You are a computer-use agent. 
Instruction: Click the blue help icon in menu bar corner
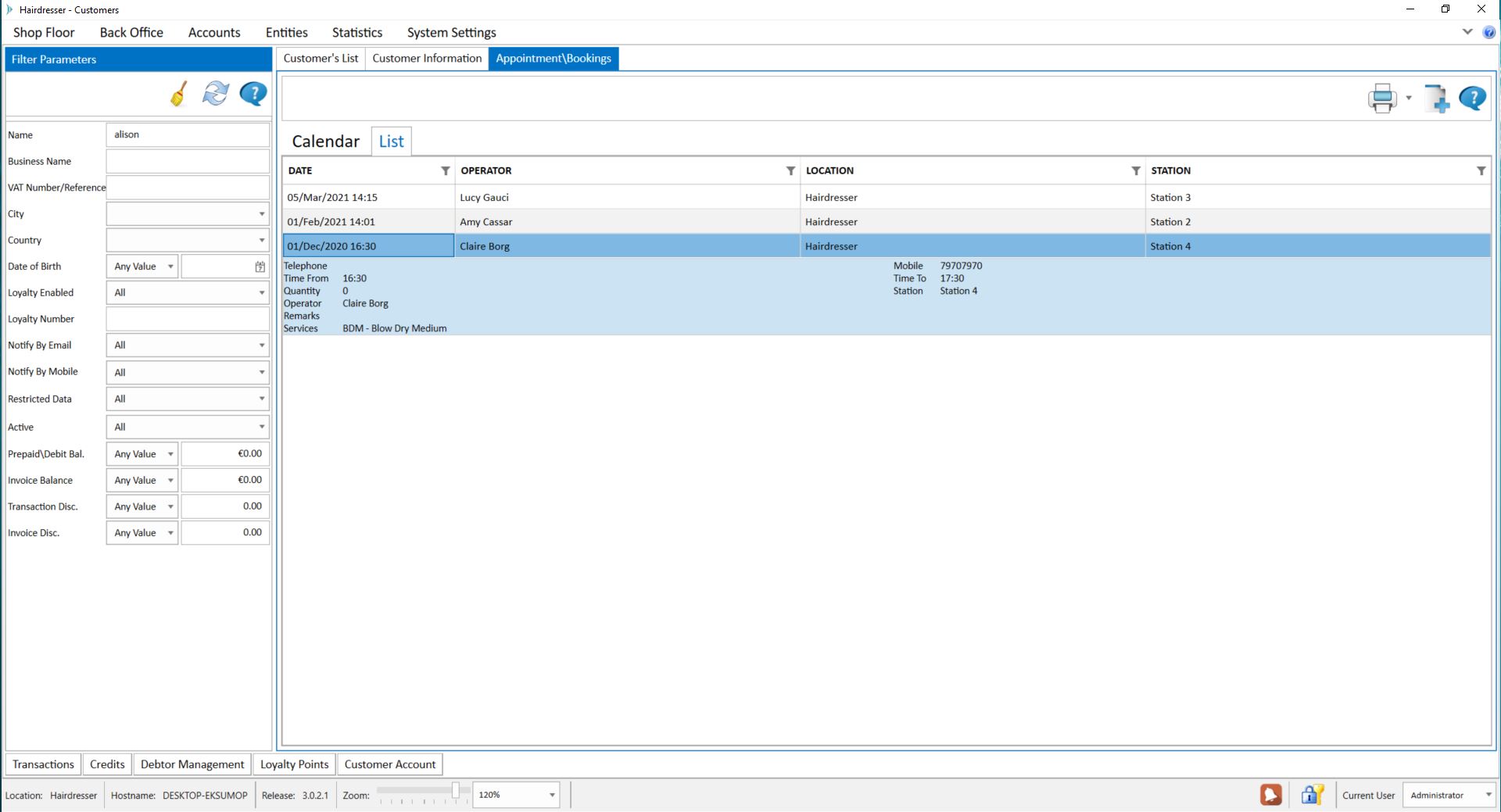pyautogui.click(x=1490, y=32)
